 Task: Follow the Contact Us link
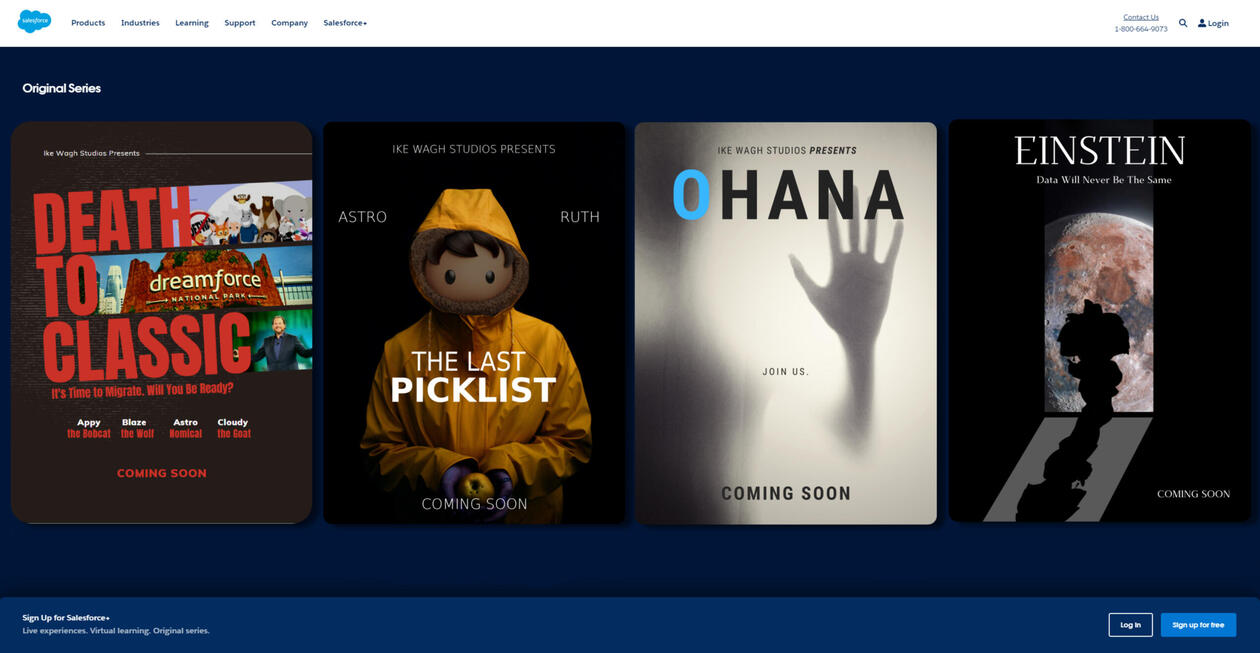[x=1140, y=17]
